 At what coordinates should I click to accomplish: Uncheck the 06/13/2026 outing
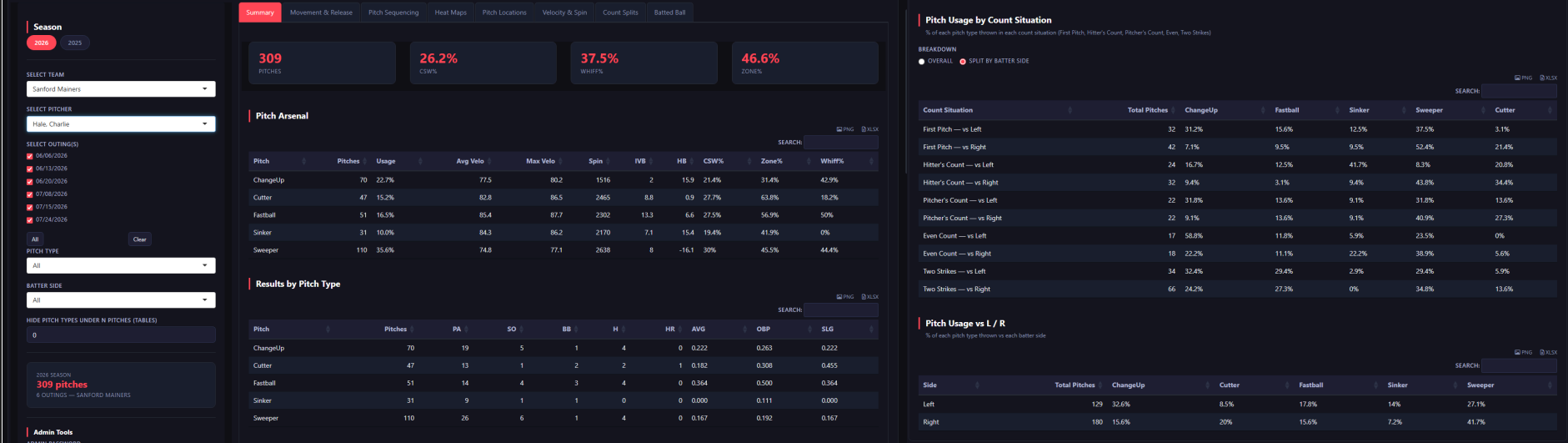30,169
